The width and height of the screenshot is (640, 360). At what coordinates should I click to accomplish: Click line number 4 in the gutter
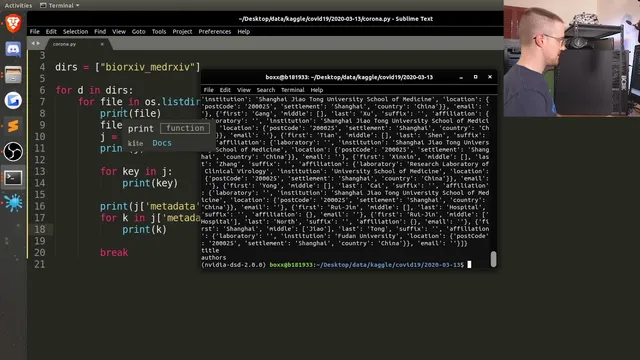(42, 67)
